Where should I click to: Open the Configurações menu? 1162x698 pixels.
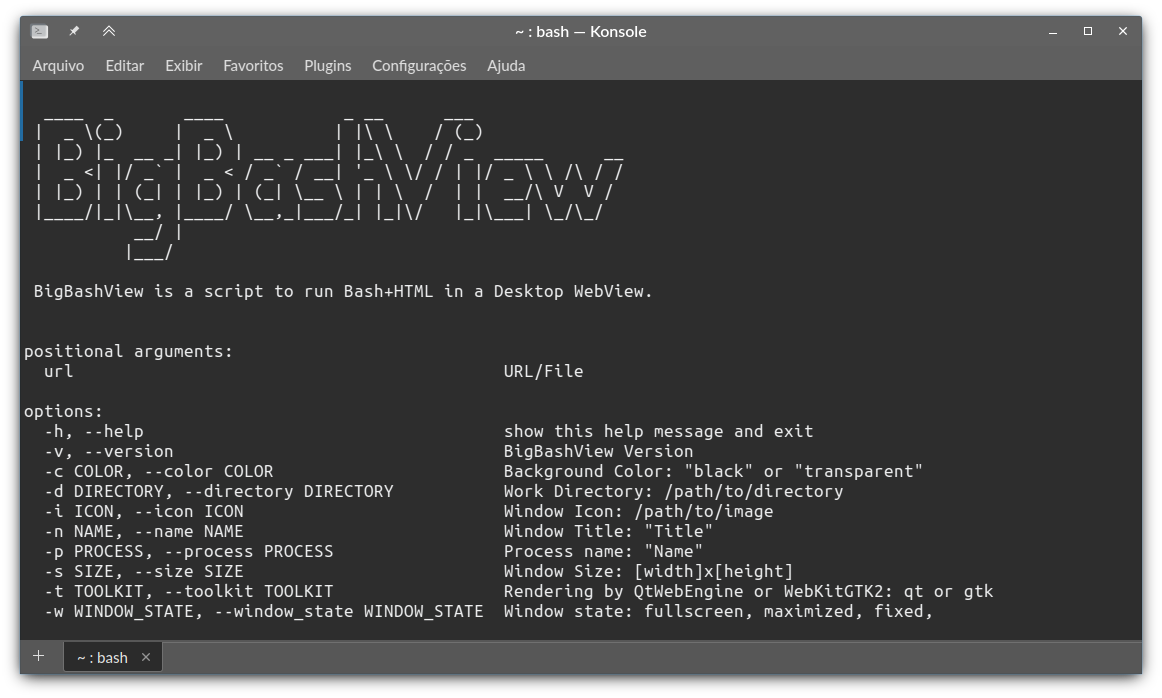click(419, 65)
